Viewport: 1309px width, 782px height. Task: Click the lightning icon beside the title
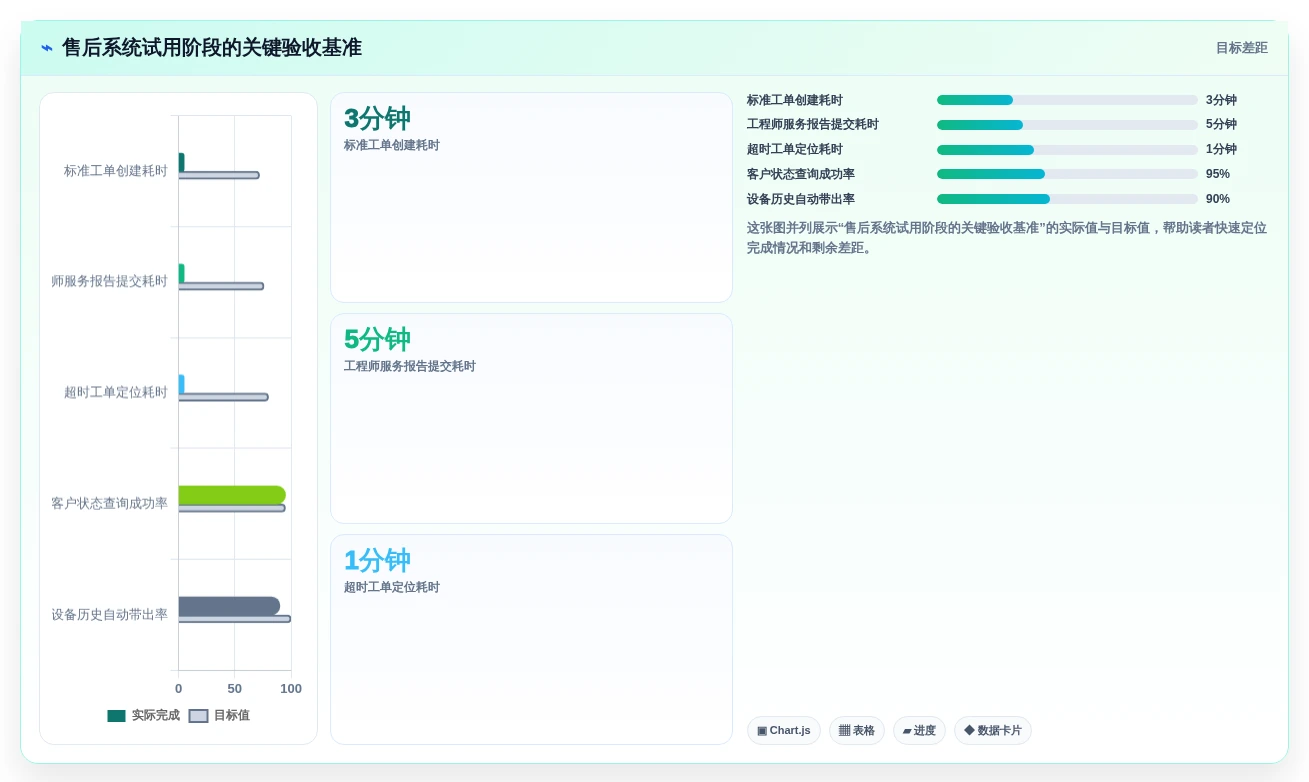pyautogui.click(x=47, y=48)
